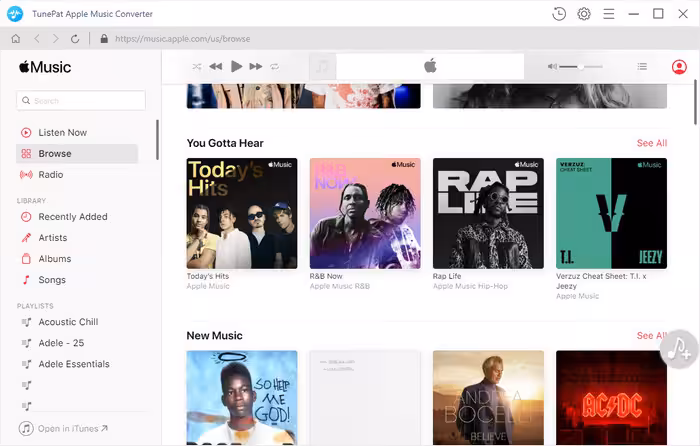Image resolution: width=700 pixels, height=446 pixels.
Task: Open the account profile icon
Action: coord(679,67)
